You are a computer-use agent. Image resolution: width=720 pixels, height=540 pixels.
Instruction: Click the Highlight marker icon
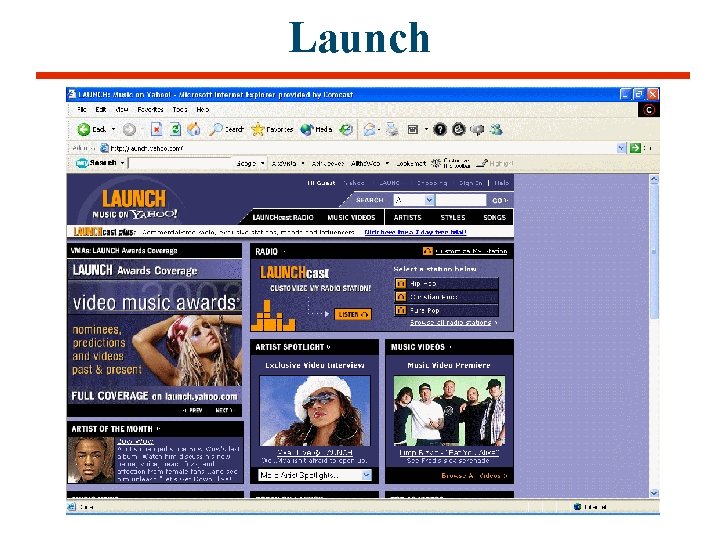[x=482, y=163]
